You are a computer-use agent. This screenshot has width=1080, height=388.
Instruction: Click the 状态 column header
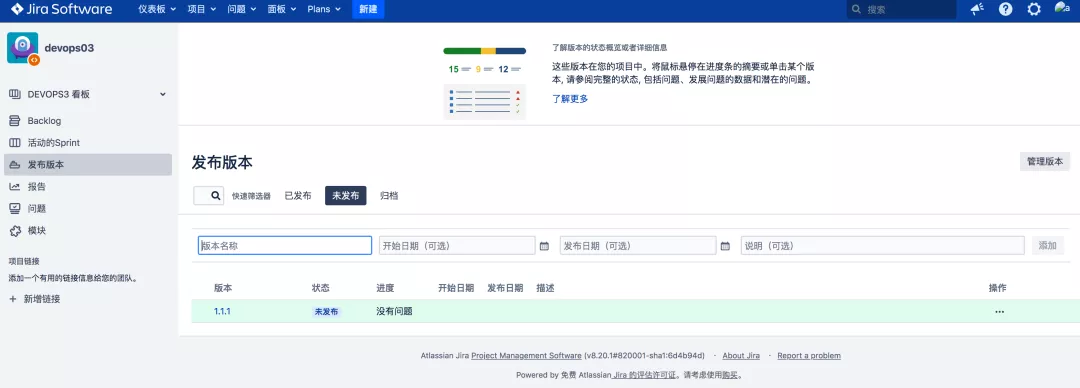coord(321,288)
